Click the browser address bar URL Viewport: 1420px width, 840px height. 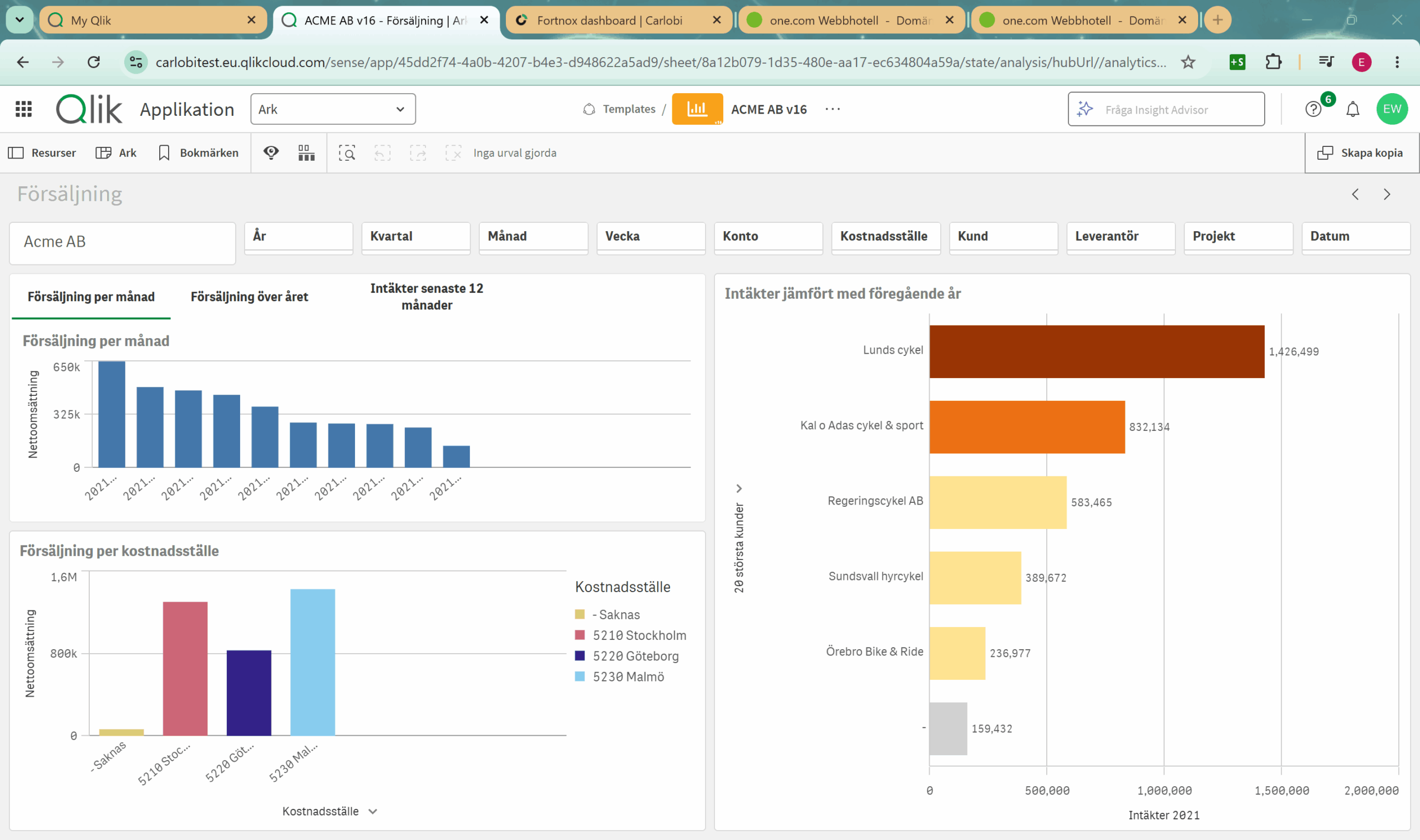(660, 62)
